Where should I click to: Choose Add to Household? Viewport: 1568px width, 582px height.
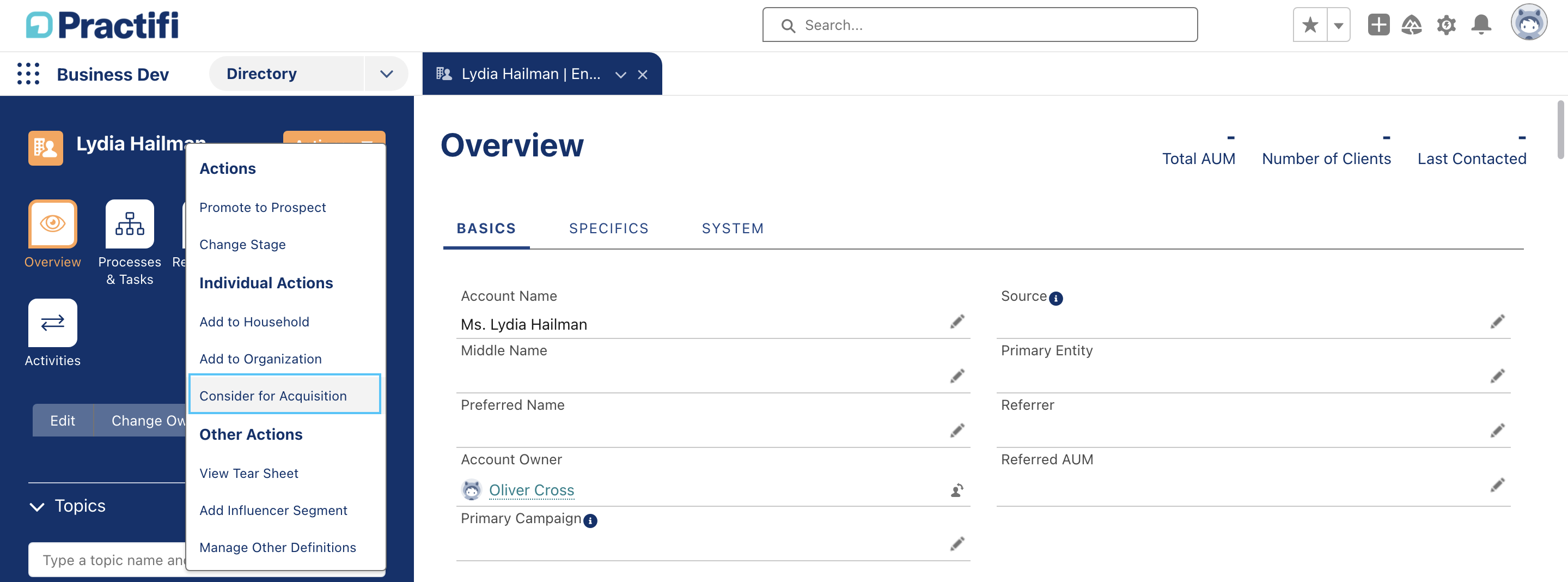pyautogui.click(x=254, y=322)
